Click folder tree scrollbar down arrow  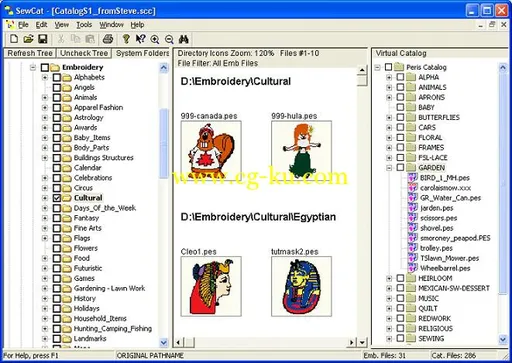coord(164,342)
